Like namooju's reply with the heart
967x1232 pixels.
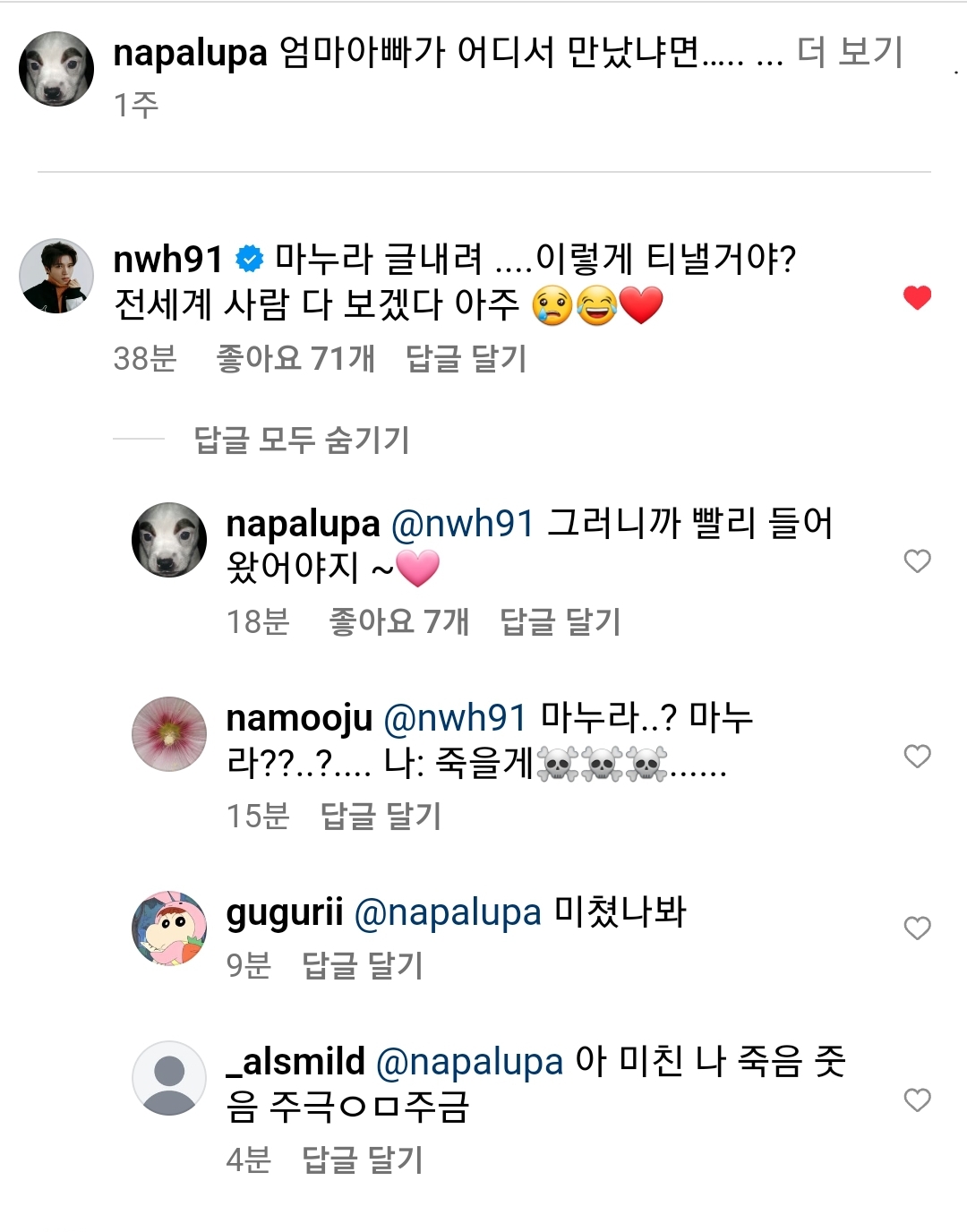[917, 757]
